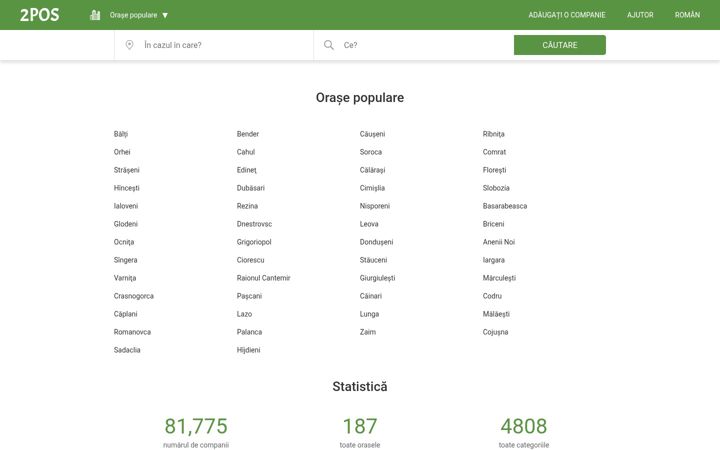The height and width of the screenshot is (450, 720).
Task: Open the Anenii Noi city link
Action: (x=499, y=242)
